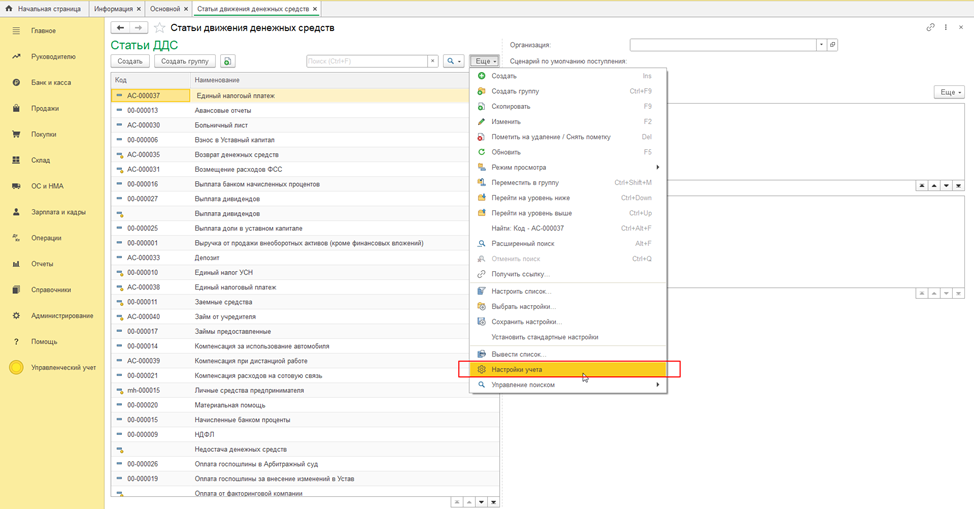Open Зарплата и кадры section
The width and height of the screenshot is (974, 509).
(58, 212)
